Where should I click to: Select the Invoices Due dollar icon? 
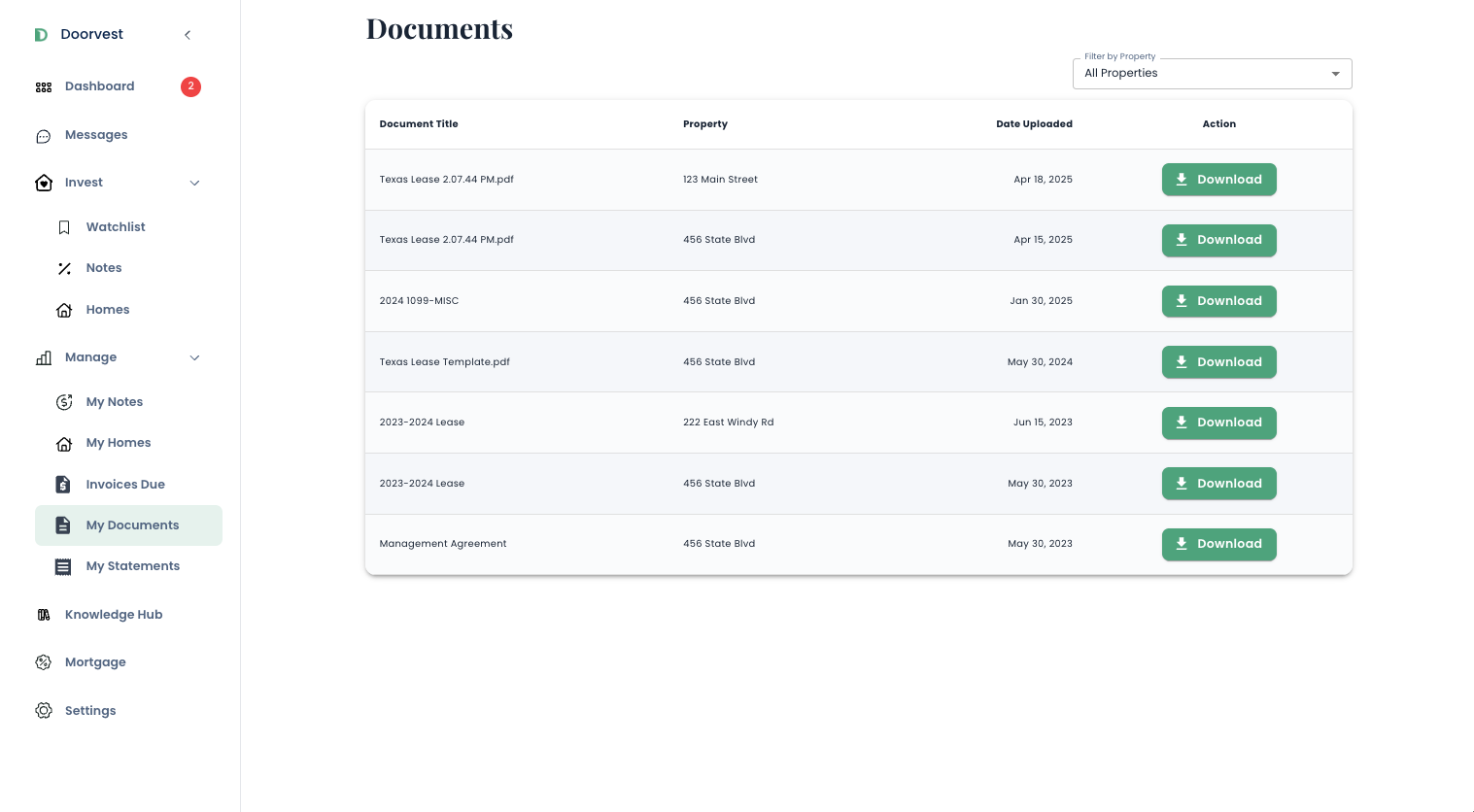point(62,484)
